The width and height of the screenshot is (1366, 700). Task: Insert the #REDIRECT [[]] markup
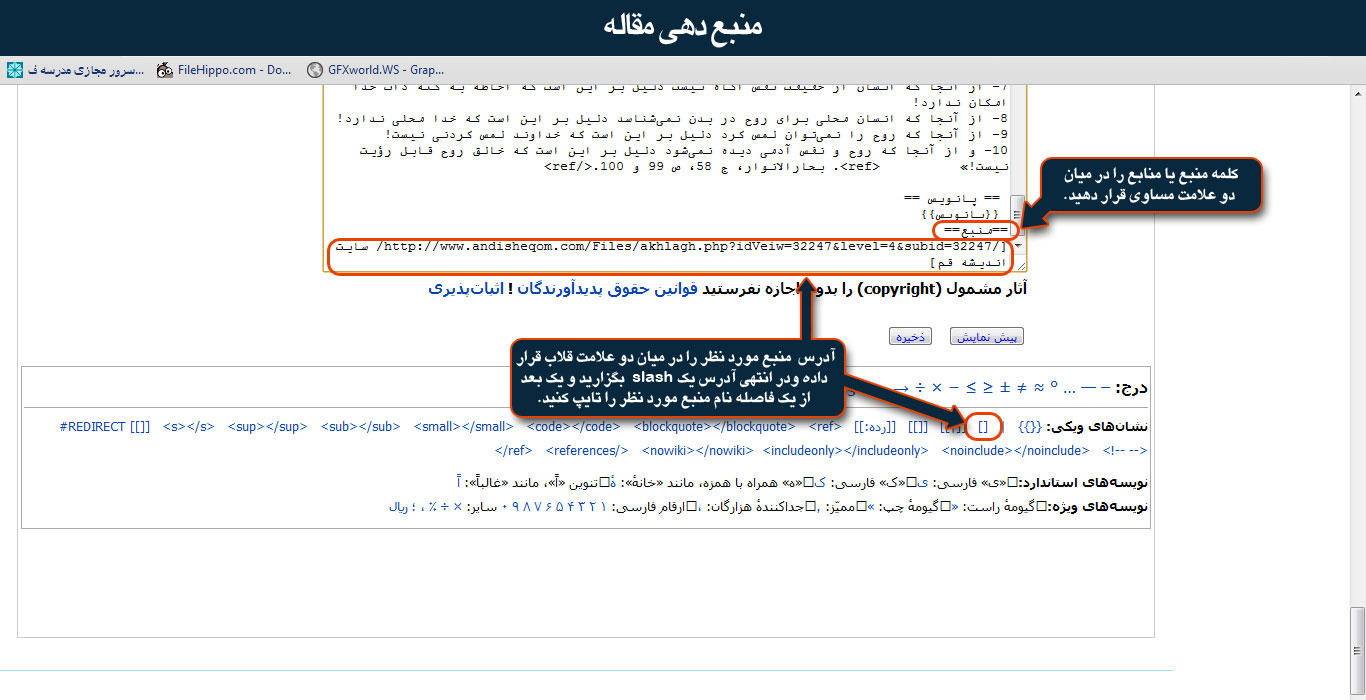tap(104, 427)
